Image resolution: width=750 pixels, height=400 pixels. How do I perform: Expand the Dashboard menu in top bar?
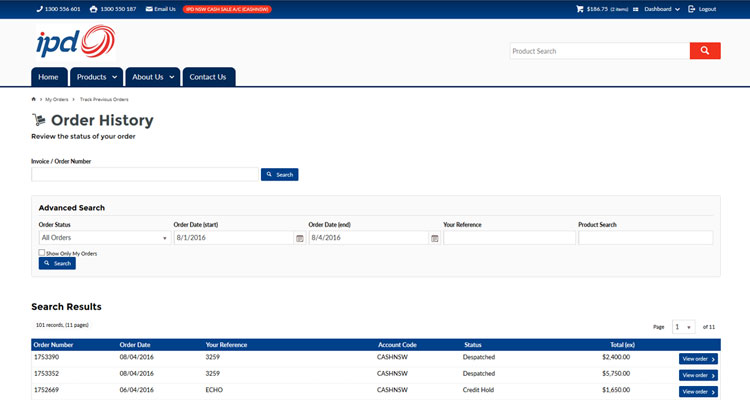[661, 9]
